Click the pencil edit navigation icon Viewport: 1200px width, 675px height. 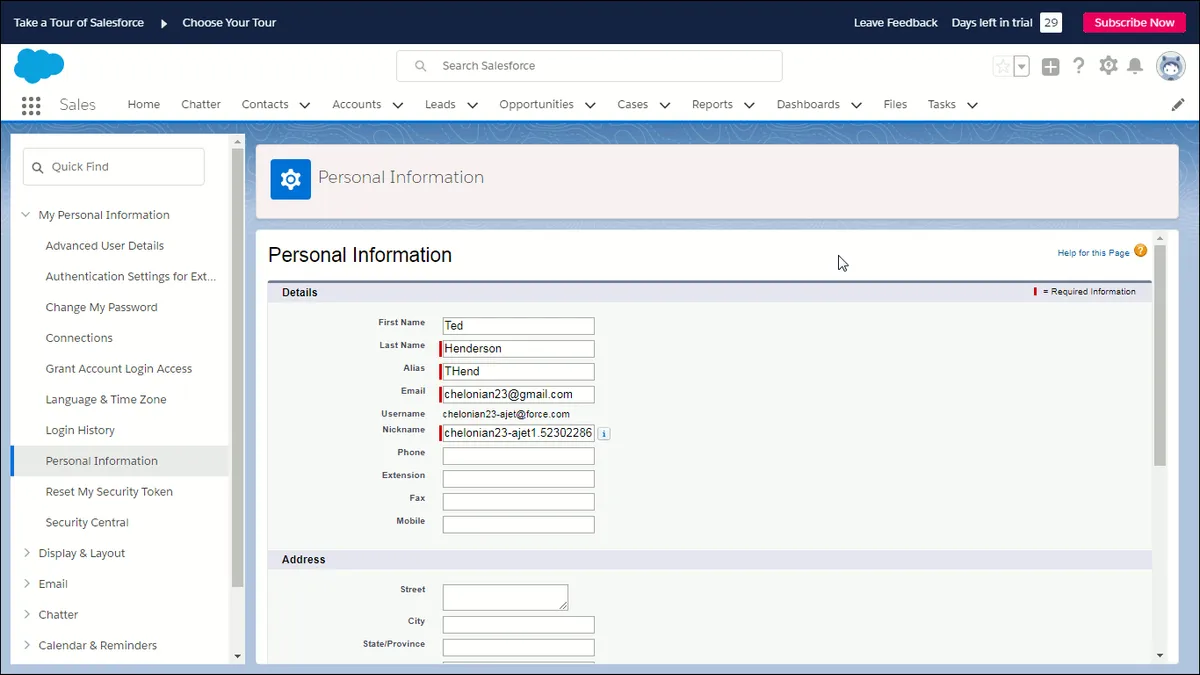click(1178, 104)
